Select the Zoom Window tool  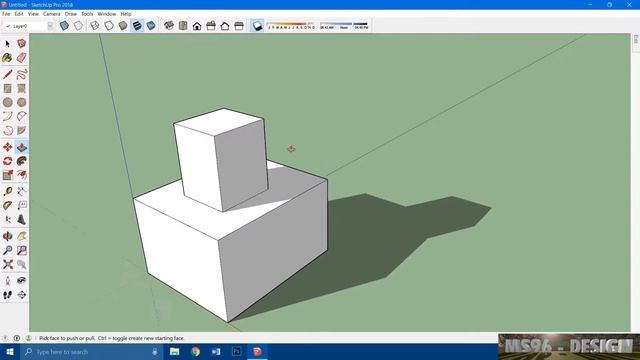(x=22, y=250)
